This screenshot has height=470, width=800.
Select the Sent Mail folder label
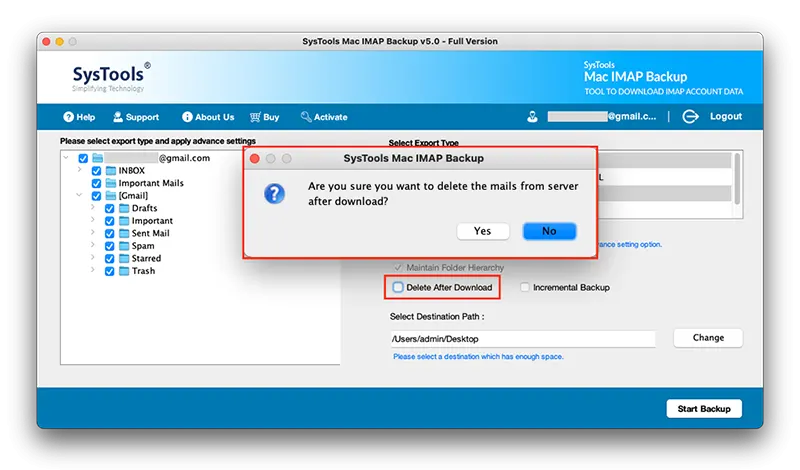[x=151, y=233]
